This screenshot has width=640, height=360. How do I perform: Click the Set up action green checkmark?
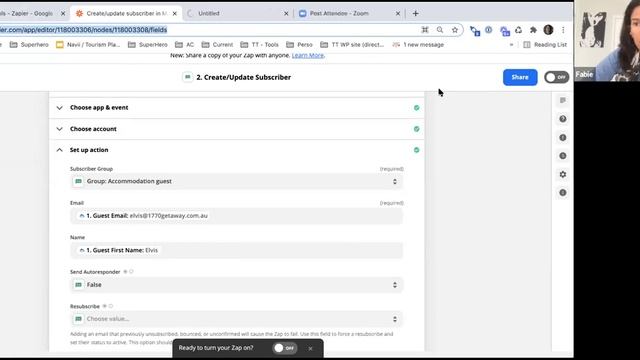coord(416,150)
